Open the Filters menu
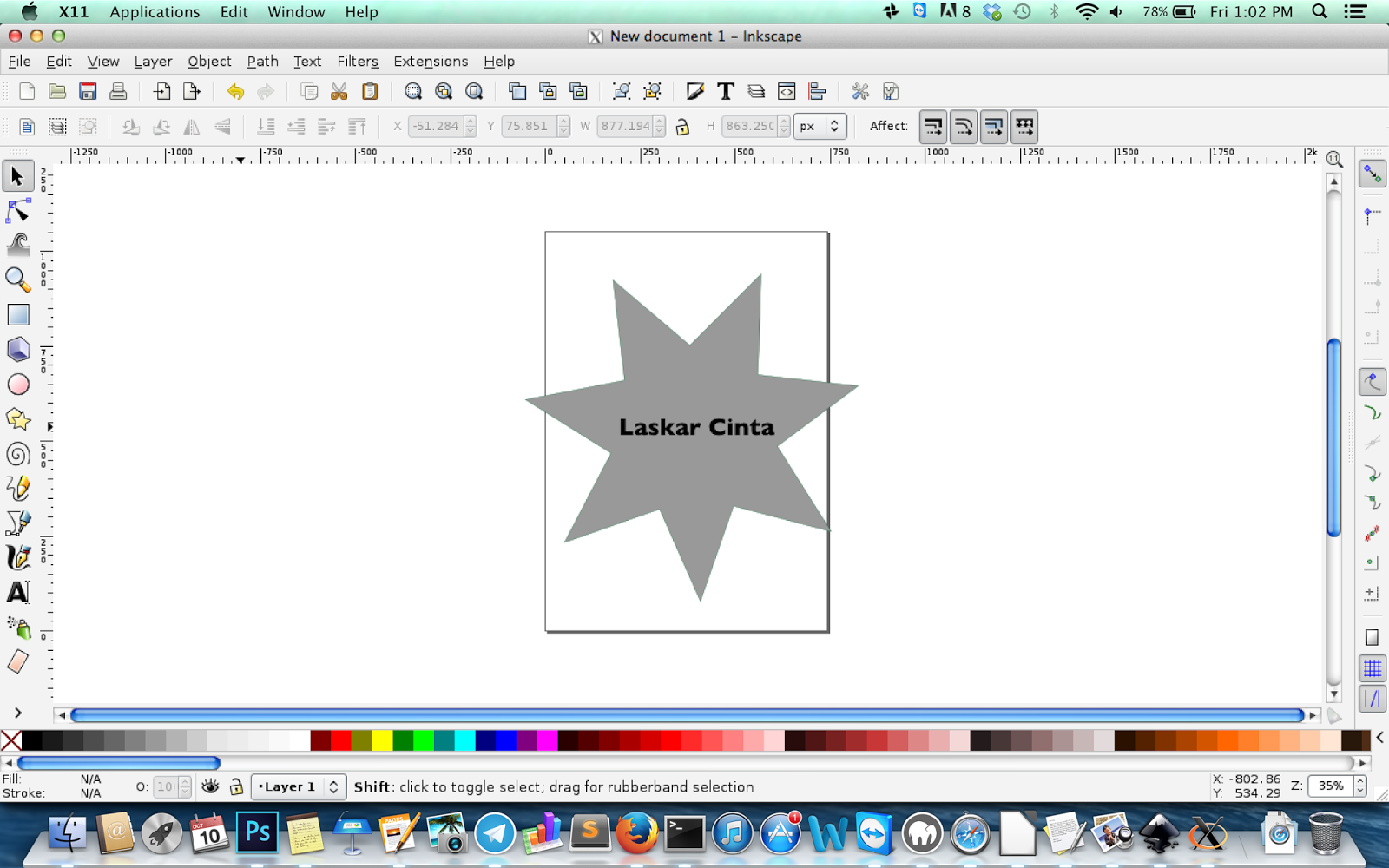The image size is (1389, 868). [x=358, y=61]
